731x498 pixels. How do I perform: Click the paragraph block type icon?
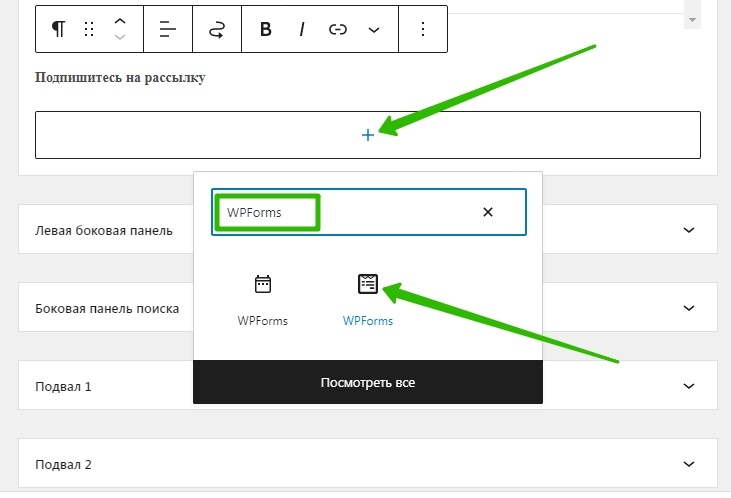pyautogui.click(x=58, y=29)
